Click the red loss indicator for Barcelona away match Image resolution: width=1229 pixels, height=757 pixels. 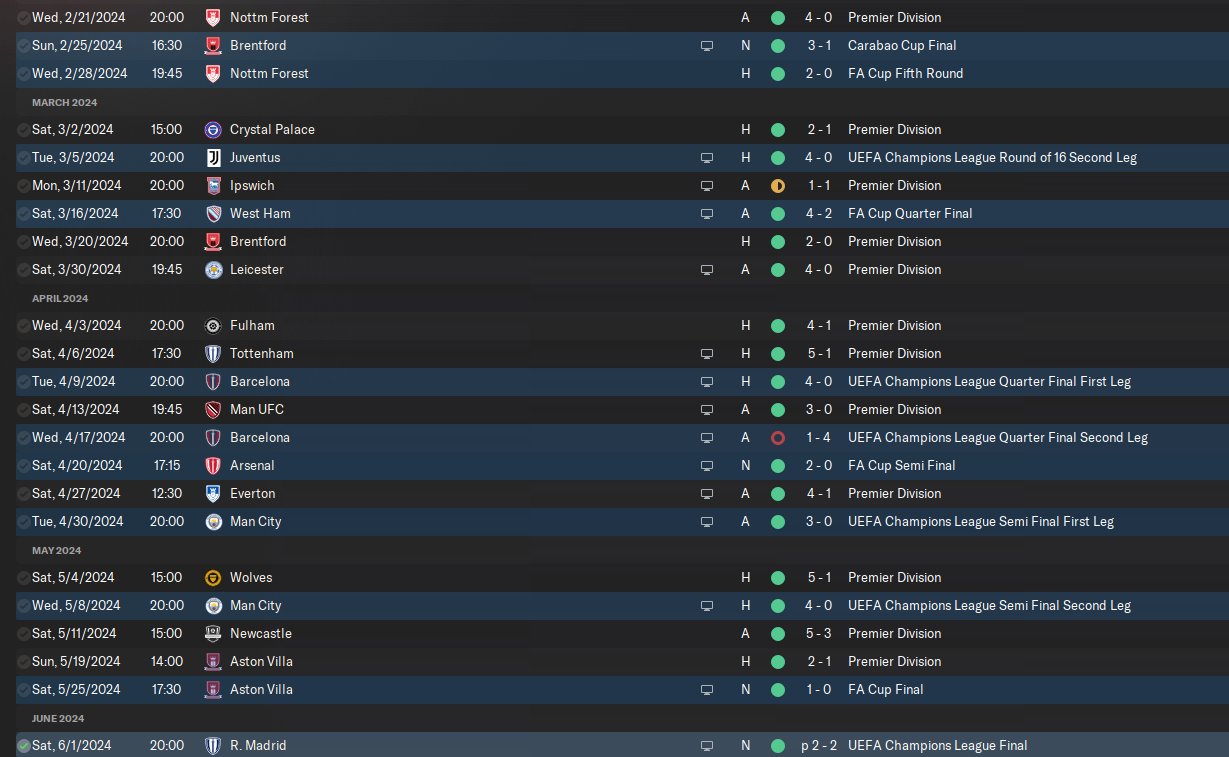[x=778, y=437]
